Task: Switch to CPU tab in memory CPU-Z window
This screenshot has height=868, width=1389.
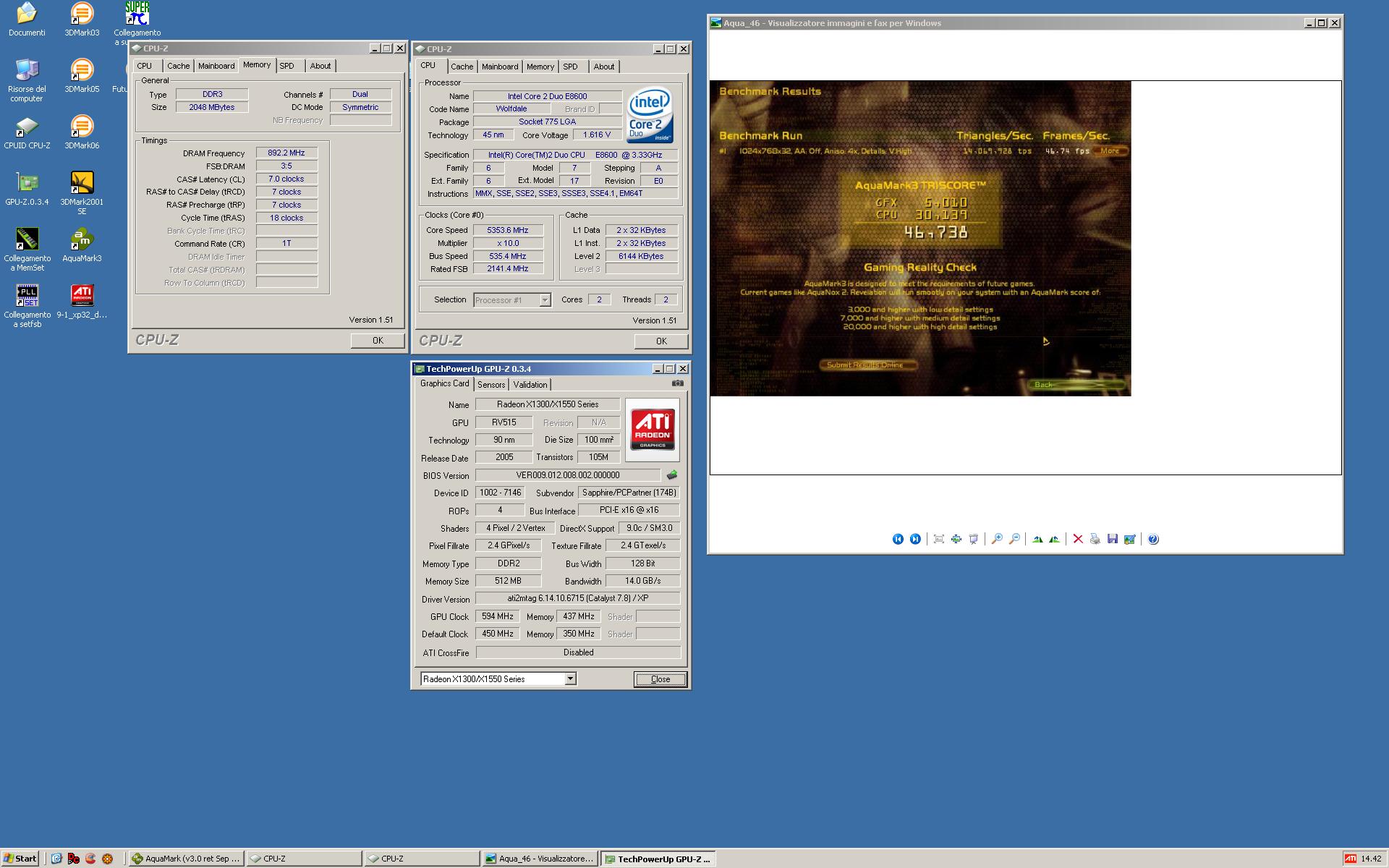Action: pos(145,66)
